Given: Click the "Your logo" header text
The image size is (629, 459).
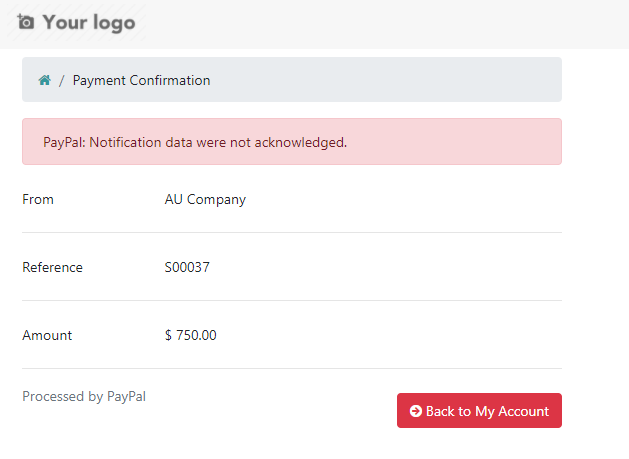Looking at the screenshot, I should [x=88, y=22].
